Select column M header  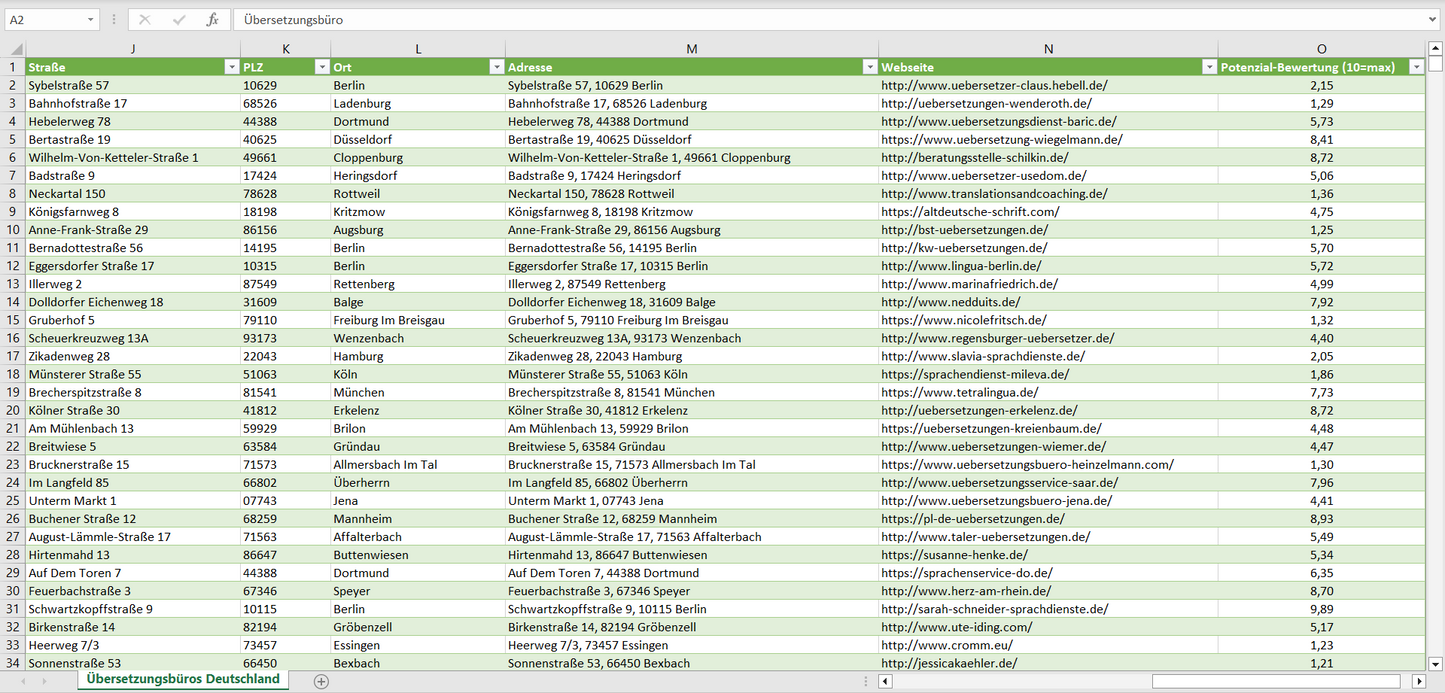[x=692, y=49]
